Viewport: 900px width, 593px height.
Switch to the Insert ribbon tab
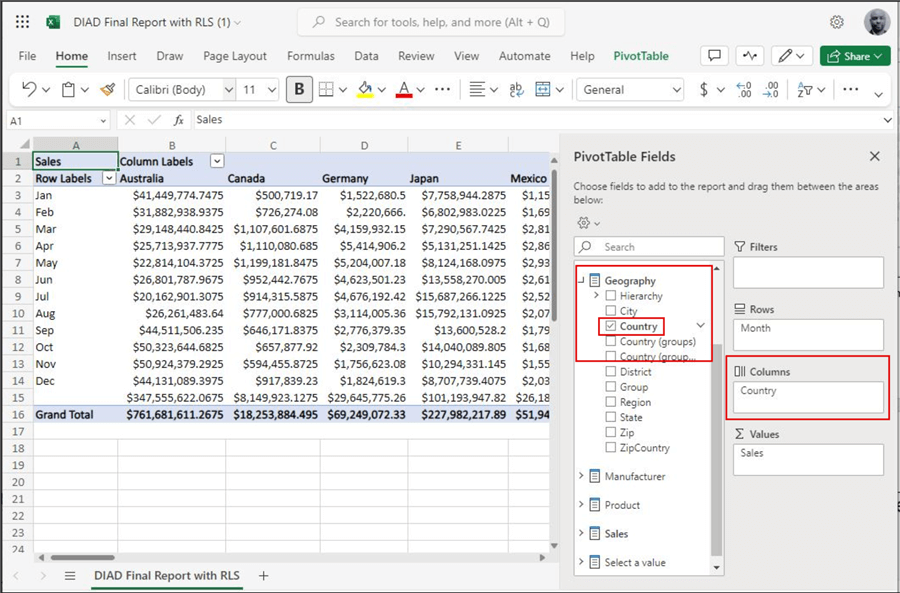[x=122, y=56]
